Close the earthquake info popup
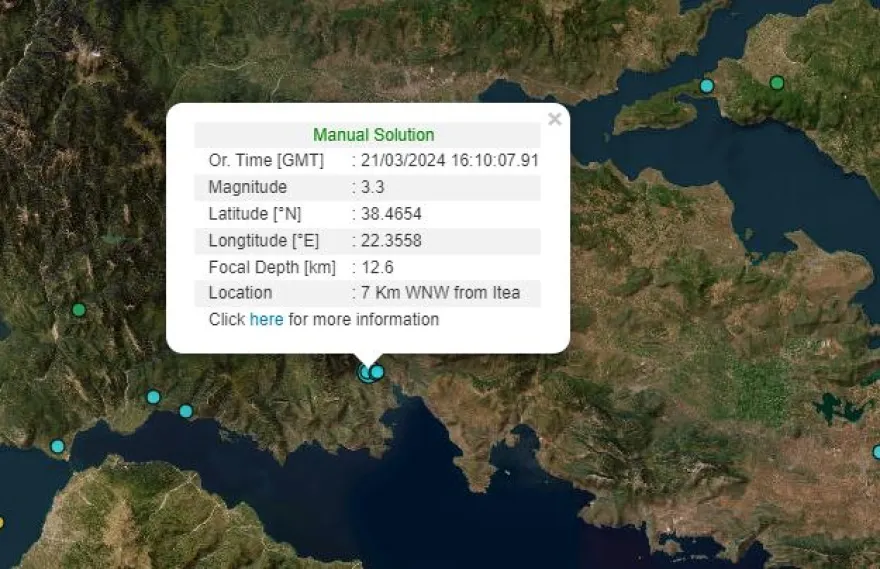Viewport: 880px width, 569px height. (x=555, y=119)
